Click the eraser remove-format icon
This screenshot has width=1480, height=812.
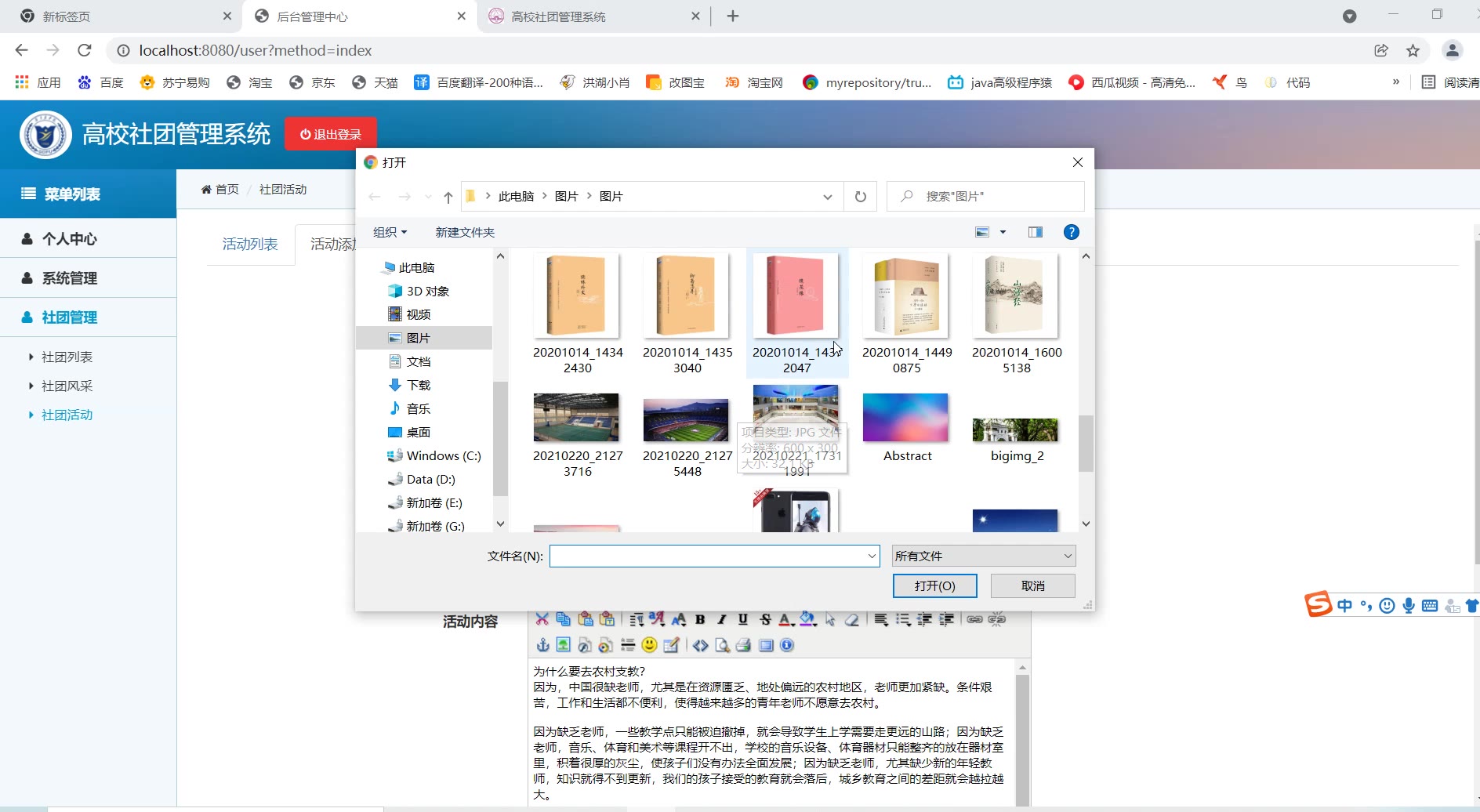click(x=852, y=619)
